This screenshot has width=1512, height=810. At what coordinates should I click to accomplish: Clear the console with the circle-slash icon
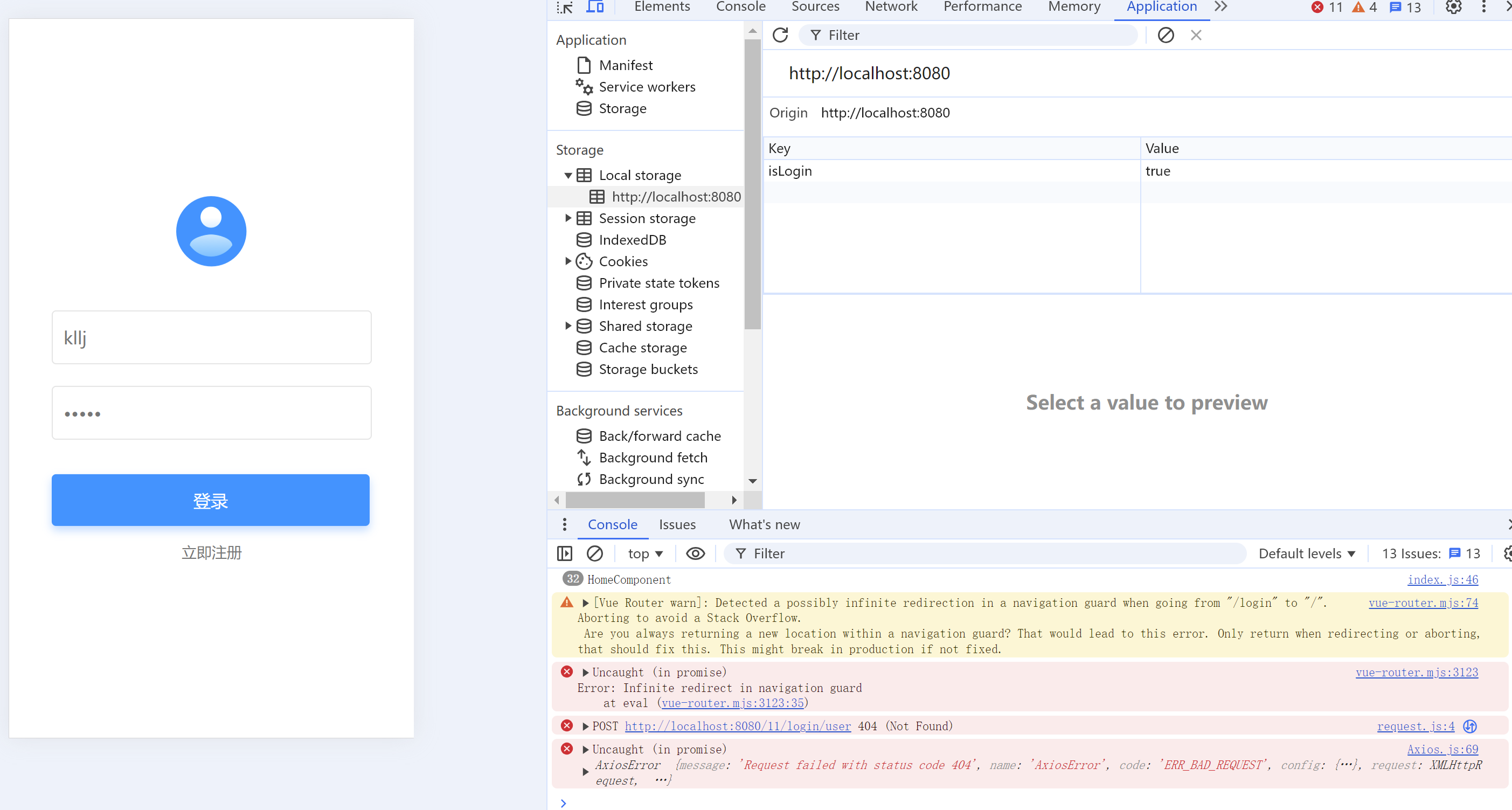[x=594, y=553]
